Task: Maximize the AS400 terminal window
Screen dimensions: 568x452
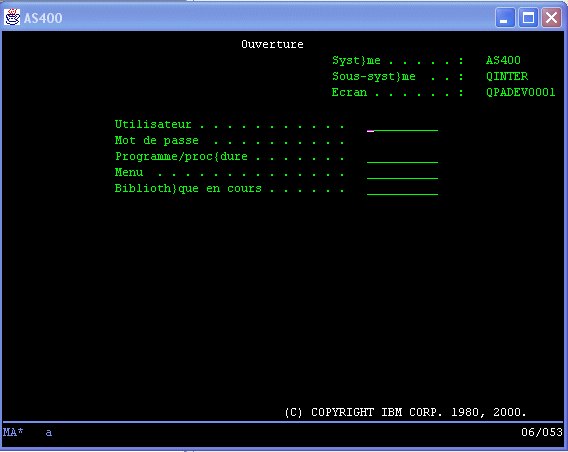Action: click(x=528, y=17)
